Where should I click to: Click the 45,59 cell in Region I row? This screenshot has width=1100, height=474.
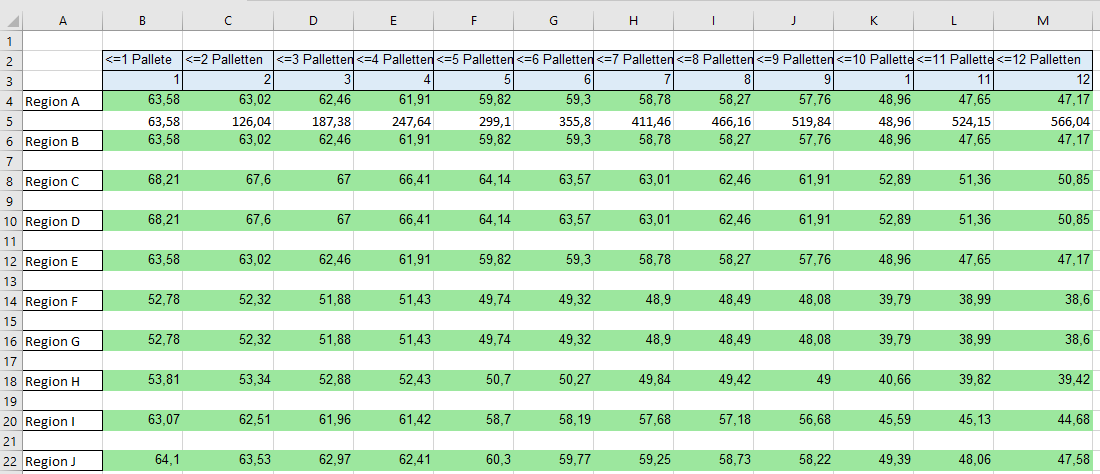[873, 421]
